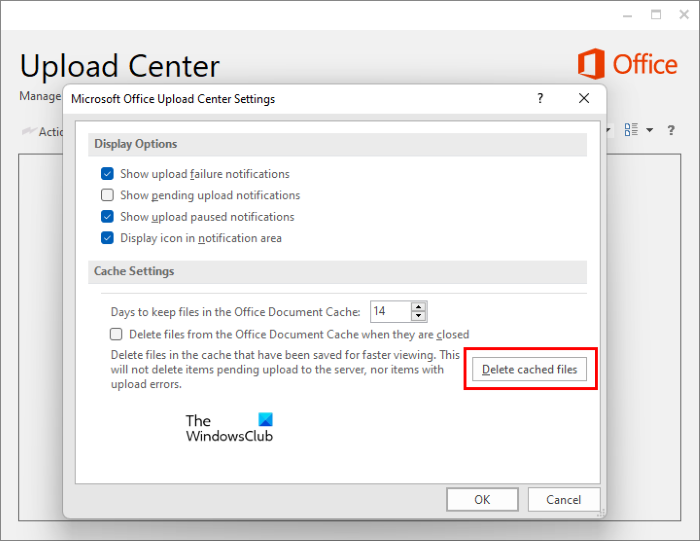Open help via the dialog's question mark

pos(540,98)
